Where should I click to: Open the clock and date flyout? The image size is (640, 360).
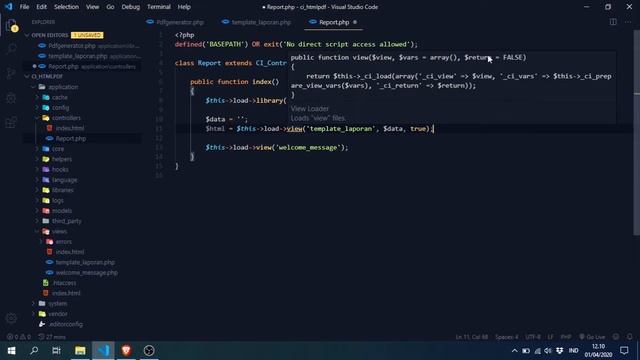(598, 351)
